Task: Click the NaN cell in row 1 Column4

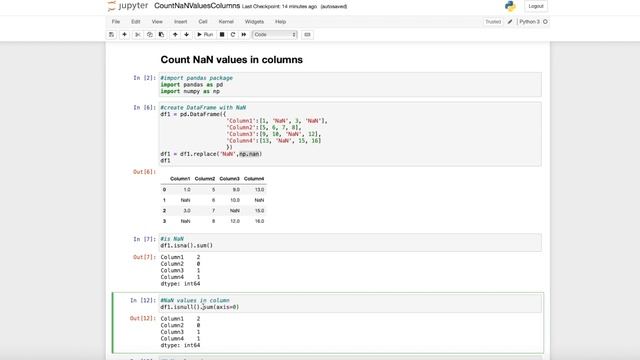Action: (259, 200)
